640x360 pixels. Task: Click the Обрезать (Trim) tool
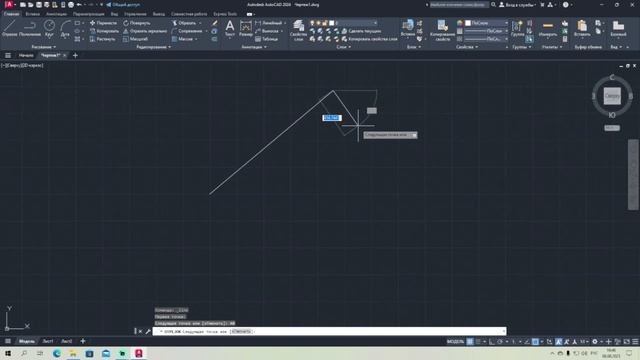(x=184, y=23)
